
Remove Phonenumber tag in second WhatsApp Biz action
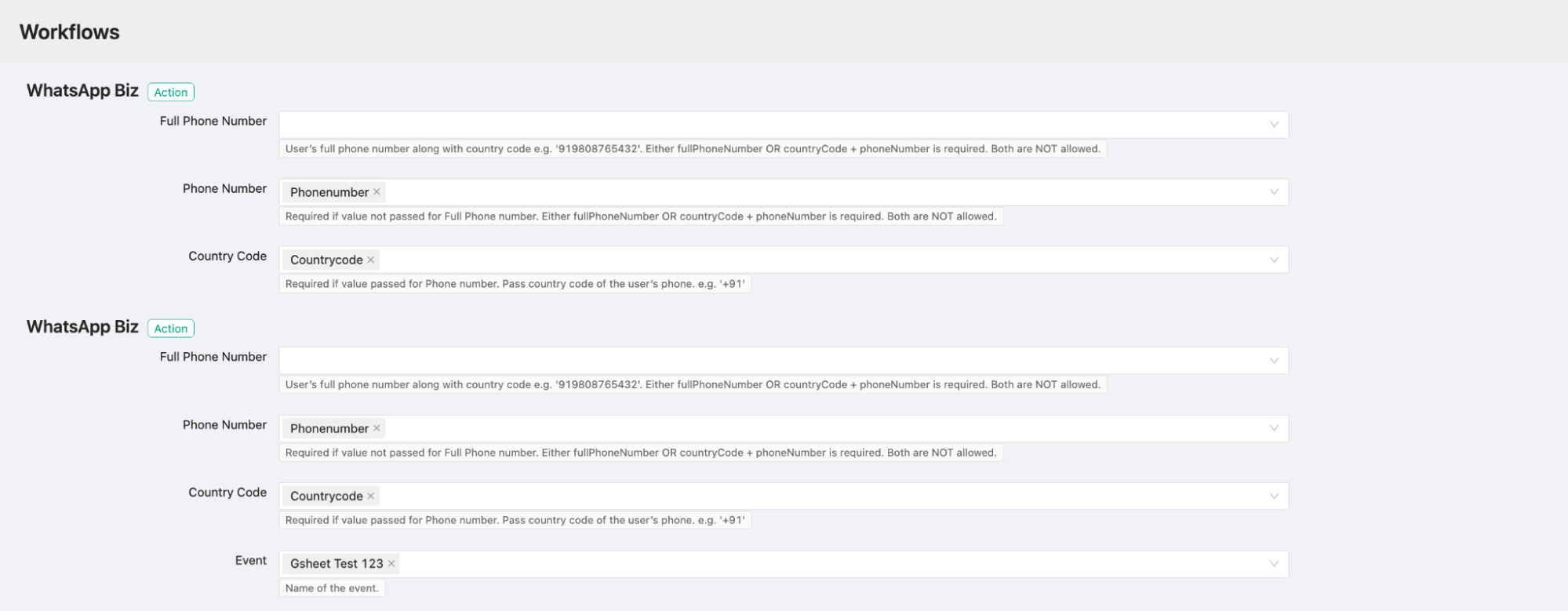coord(377,428)
